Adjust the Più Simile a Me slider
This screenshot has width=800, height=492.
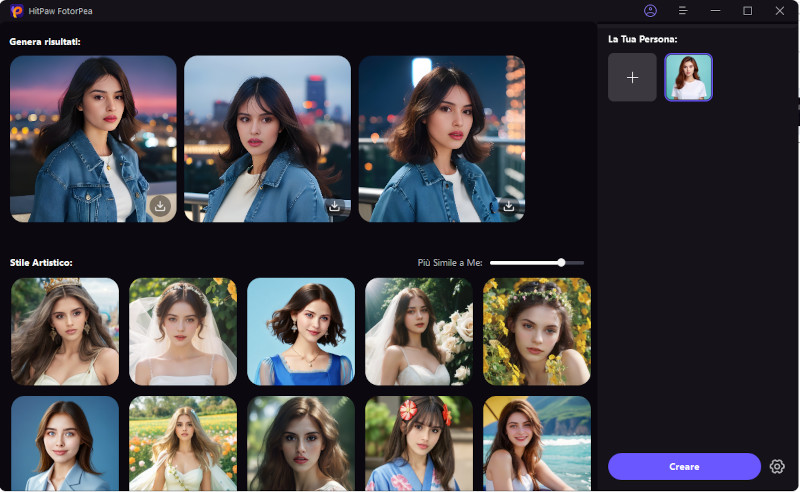coord(537,263)
